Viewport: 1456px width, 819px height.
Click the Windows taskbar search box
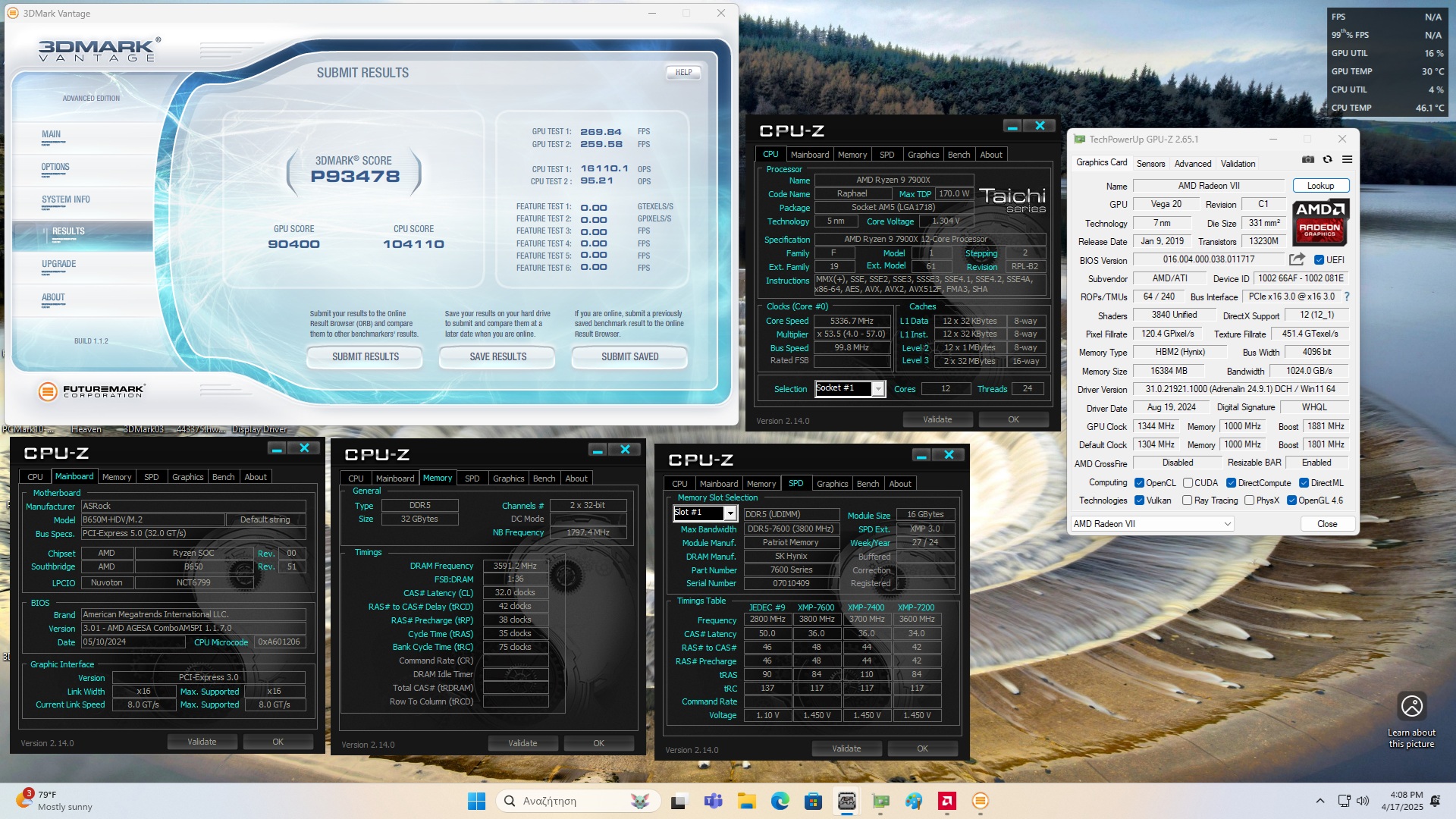pos(578,801)
